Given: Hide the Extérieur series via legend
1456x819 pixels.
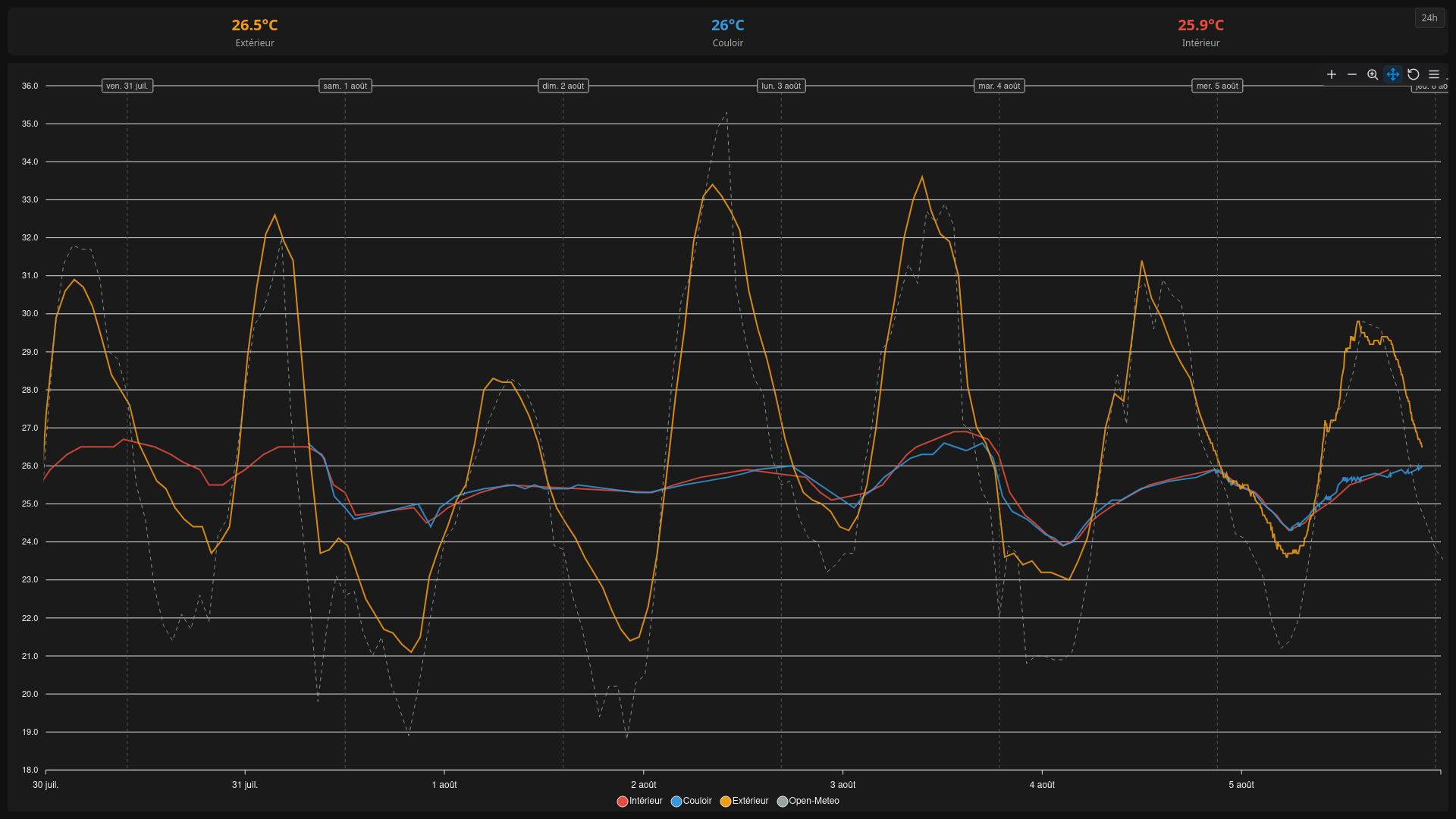Looking at the screenshot, I should click(745, 801).
